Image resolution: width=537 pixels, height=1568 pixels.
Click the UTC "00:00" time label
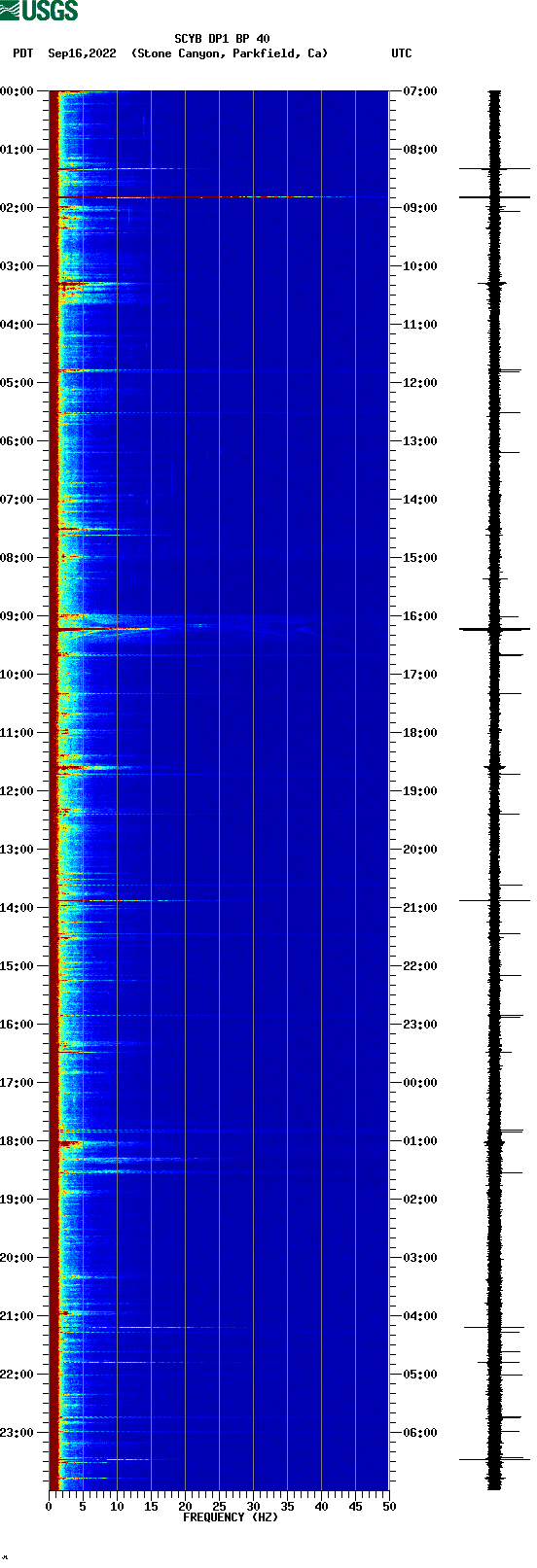coord(419,1083)
